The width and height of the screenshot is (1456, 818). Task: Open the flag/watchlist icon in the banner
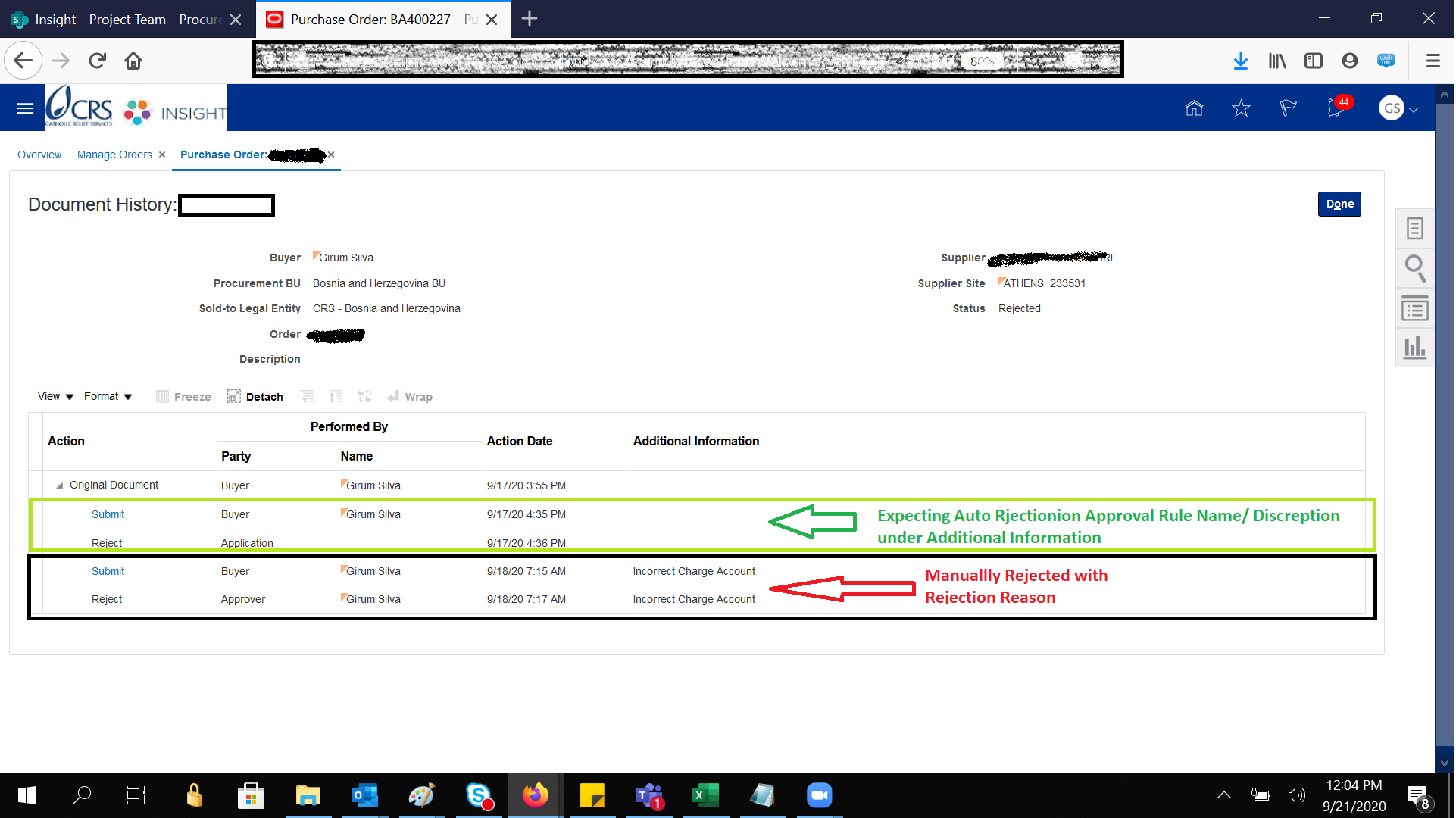click(1288, 108)
